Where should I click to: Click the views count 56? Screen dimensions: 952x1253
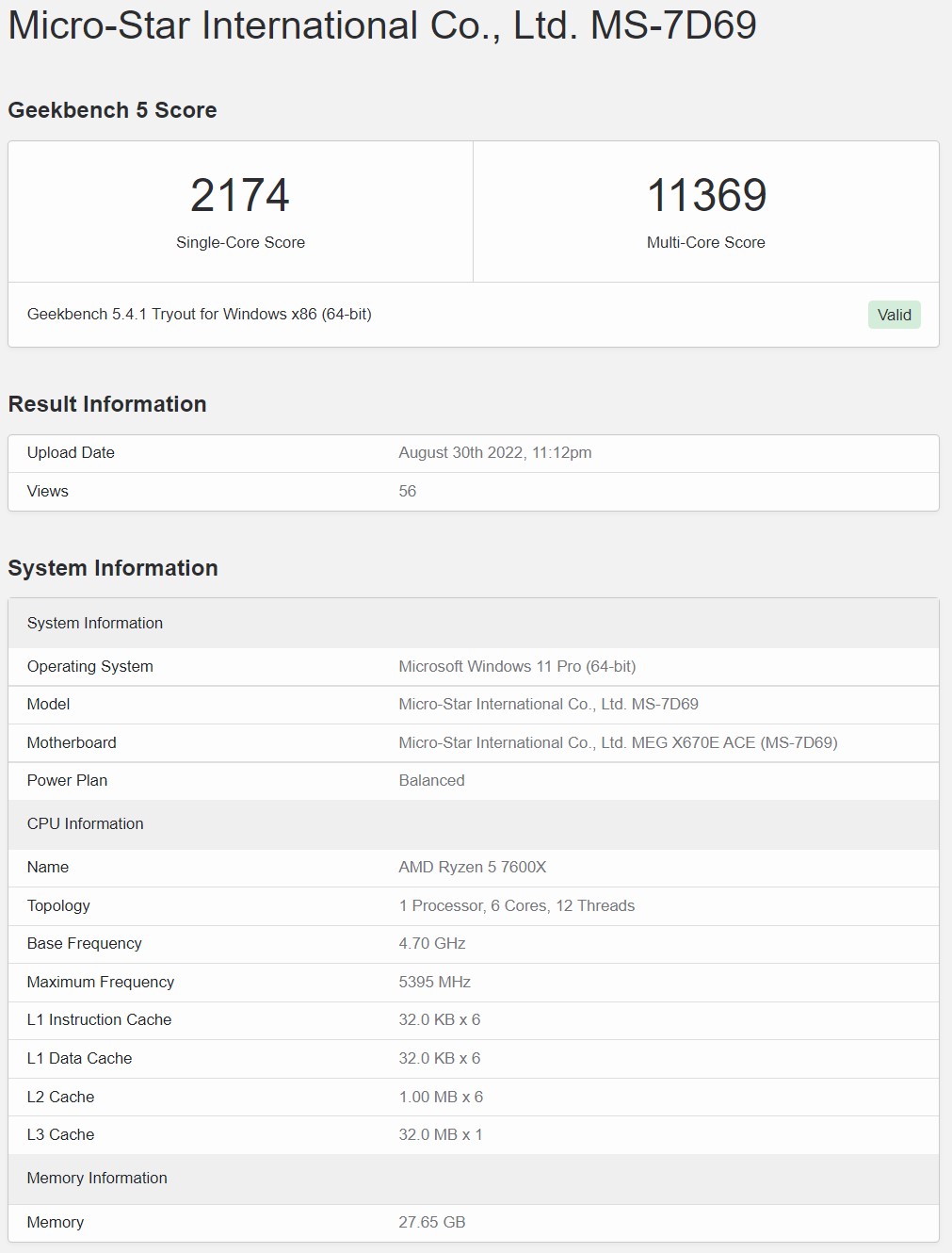pyautogui.click(x=408, y=491)
